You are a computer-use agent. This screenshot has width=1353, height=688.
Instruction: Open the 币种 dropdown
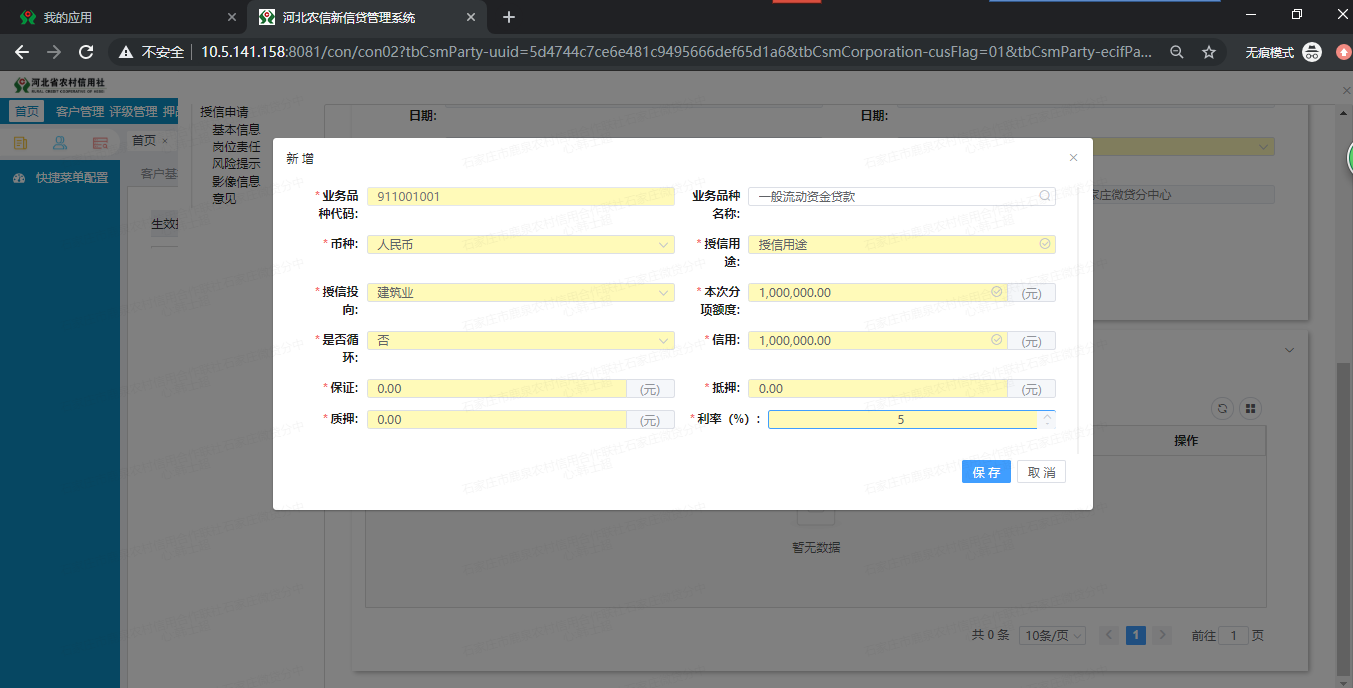520,244
